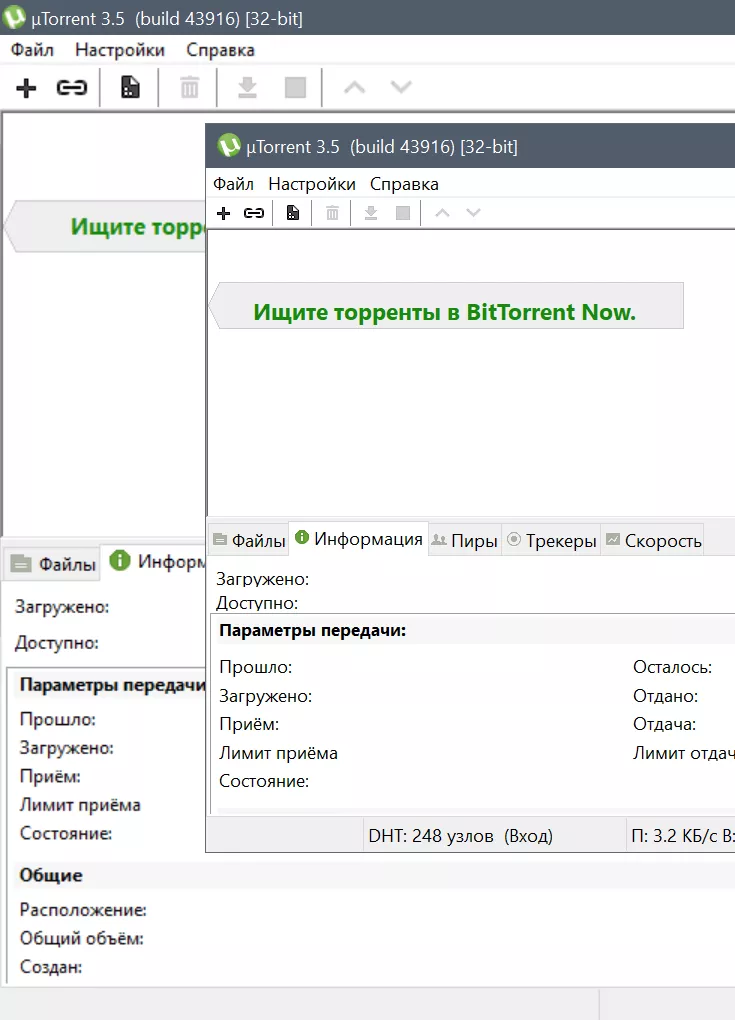Click the Отдано: label in the front window

pos(665,696)
